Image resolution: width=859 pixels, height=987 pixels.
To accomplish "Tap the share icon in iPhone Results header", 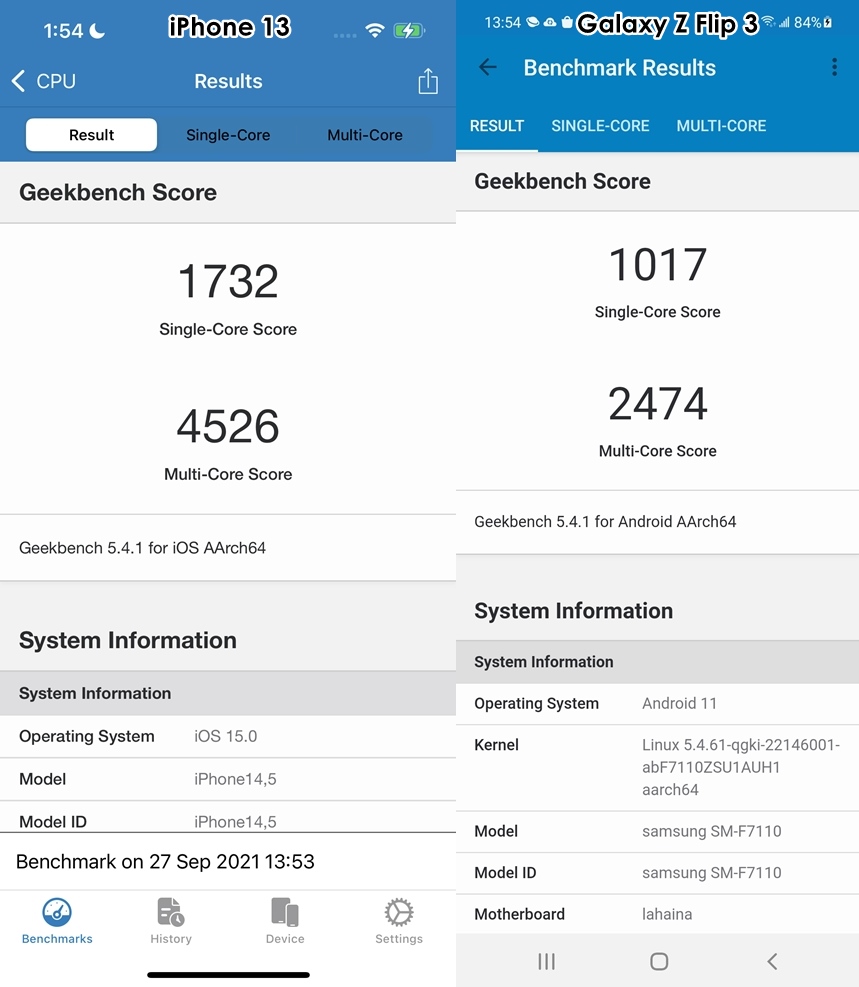I will point(428,82).
